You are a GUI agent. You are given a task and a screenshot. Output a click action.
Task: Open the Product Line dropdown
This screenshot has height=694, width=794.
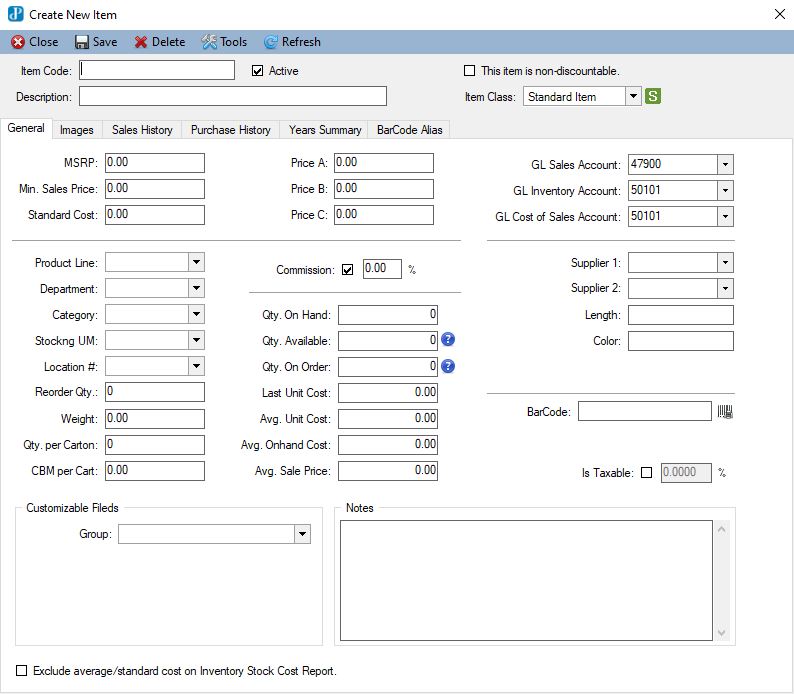(196, 262)
